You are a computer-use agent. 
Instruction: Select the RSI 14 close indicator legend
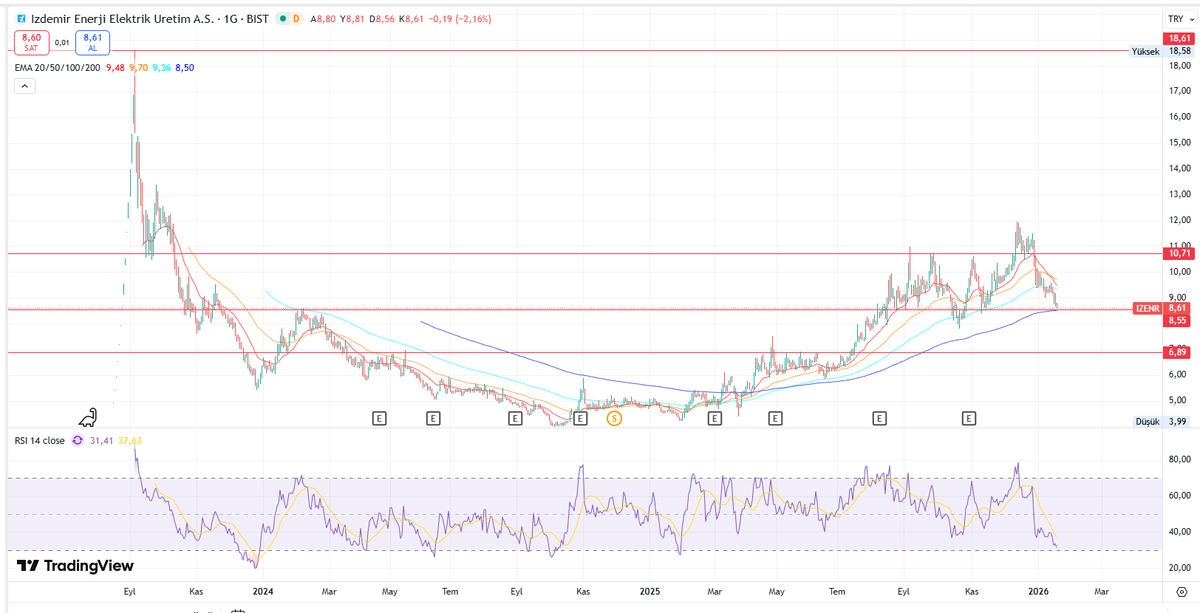coord(39,440)
